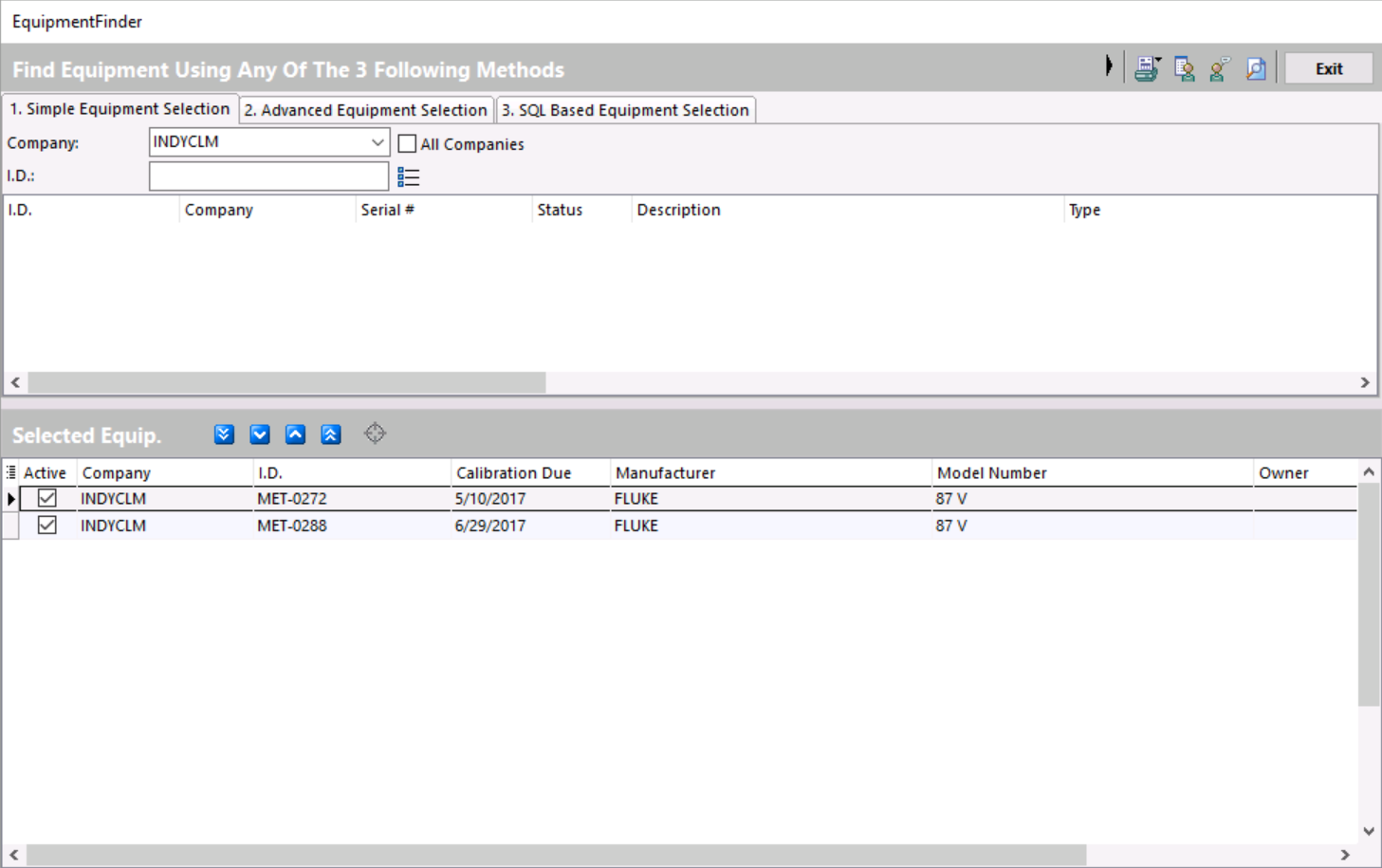Open the I.D. list lookup icon
The image size is (1382, 868).
click(x=409, y=177)
